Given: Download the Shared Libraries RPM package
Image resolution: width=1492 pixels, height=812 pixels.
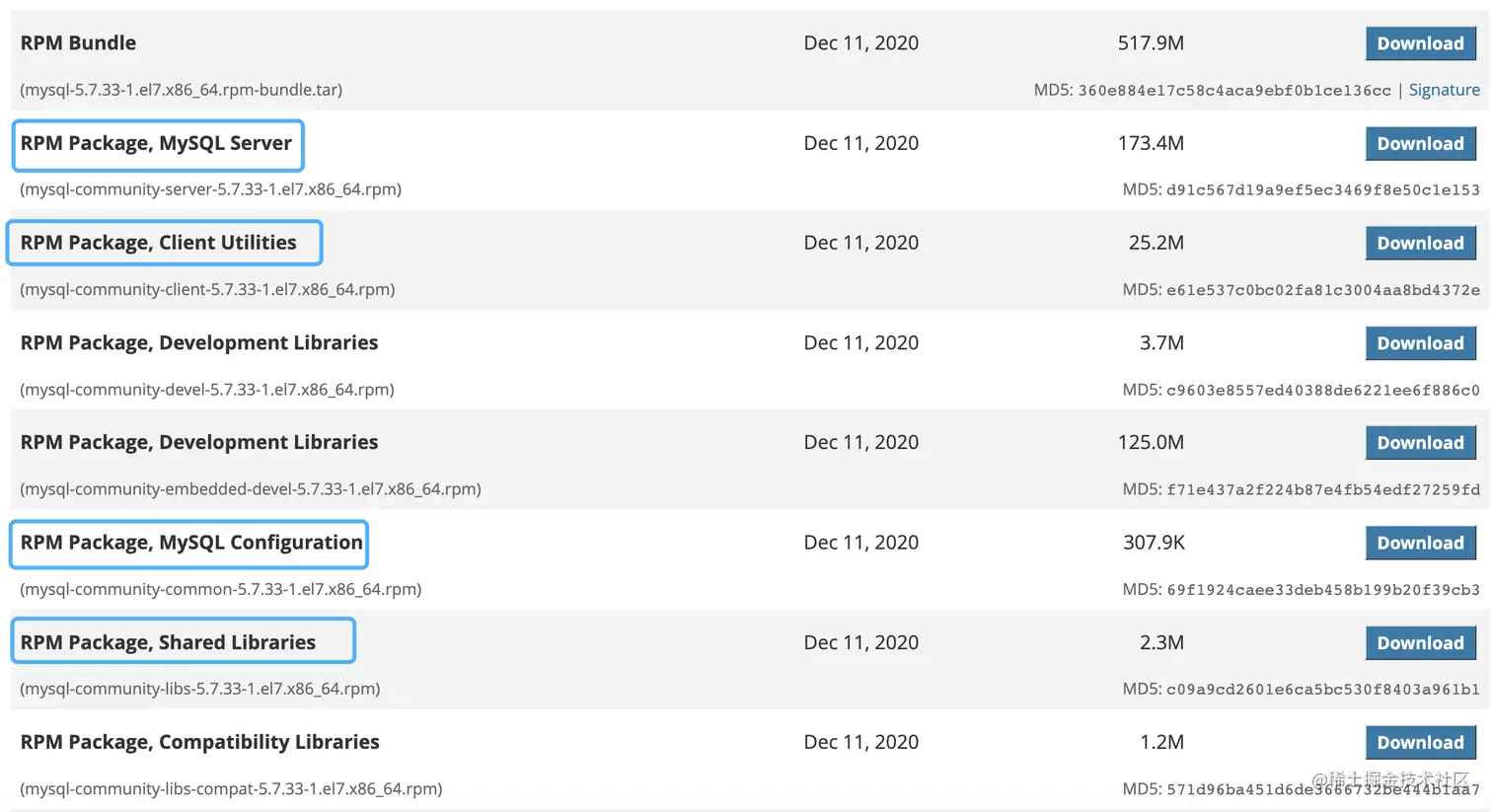Looking at the screenshot, I should pyautogui.click(x=1420, y=643).
